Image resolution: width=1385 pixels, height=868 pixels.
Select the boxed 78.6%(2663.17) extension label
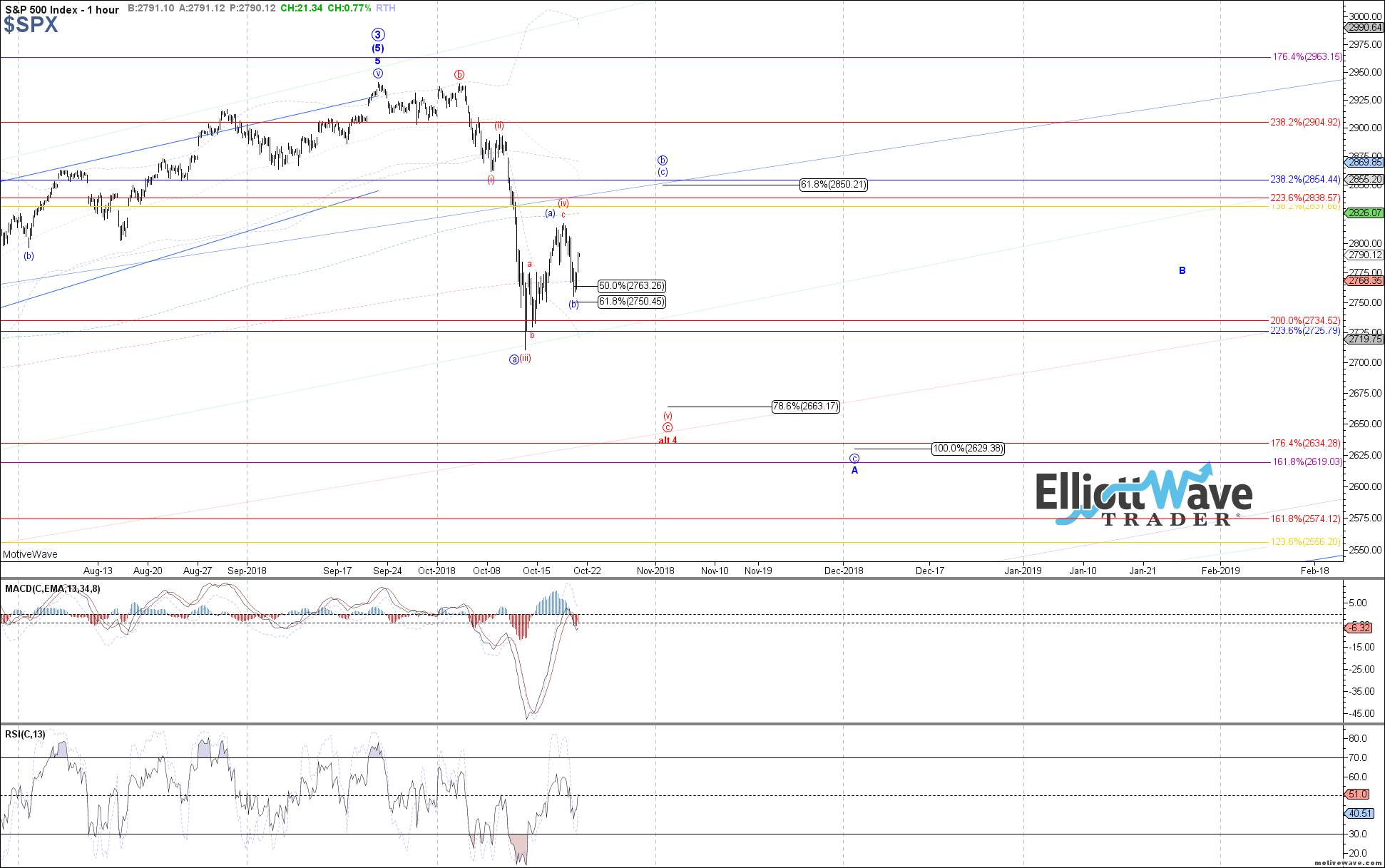tap(806, 407)
